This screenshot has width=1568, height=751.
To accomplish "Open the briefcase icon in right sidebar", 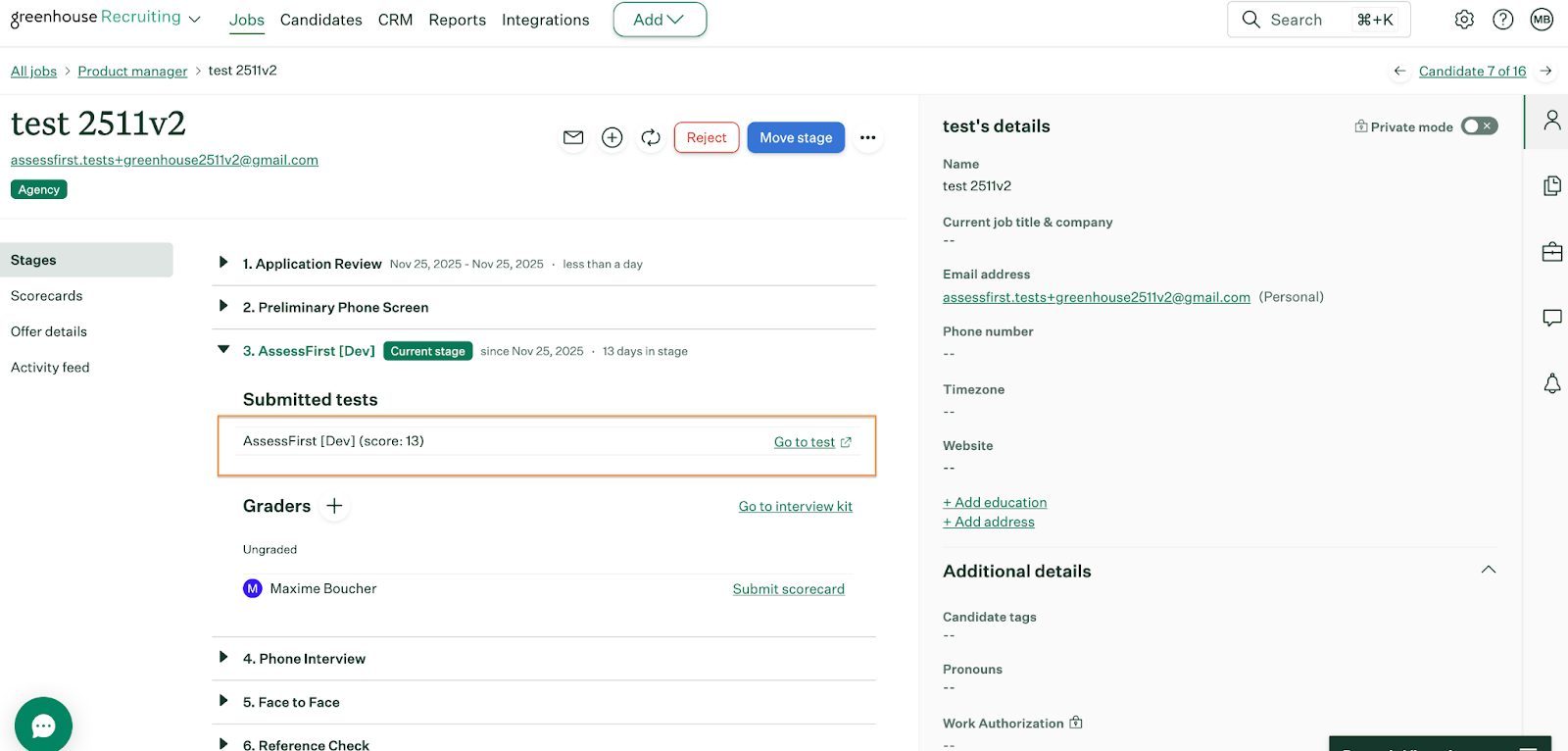I will (1552, 252).
